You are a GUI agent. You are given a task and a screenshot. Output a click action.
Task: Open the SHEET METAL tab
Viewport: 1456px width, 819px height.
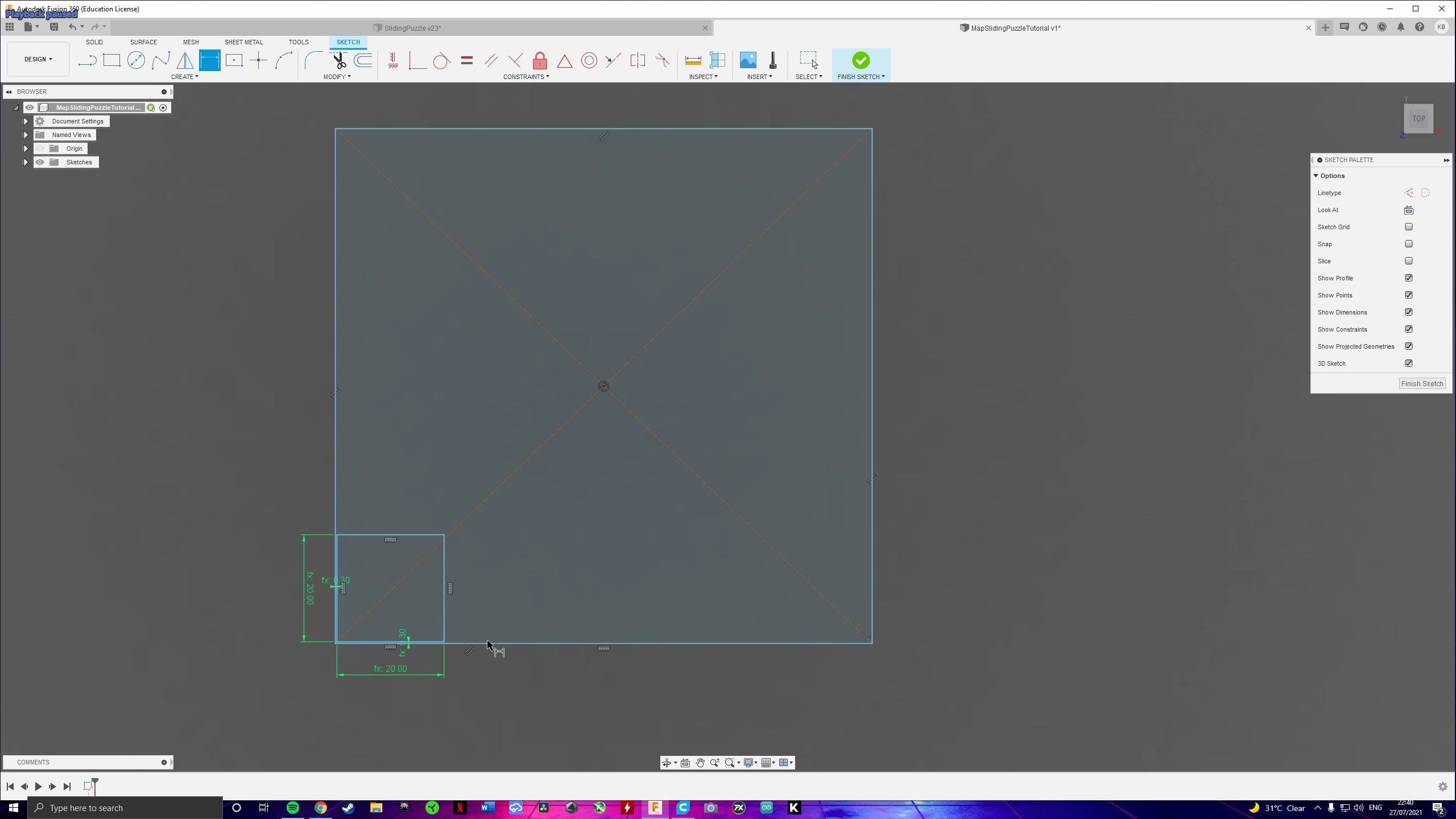coord(243,42)
